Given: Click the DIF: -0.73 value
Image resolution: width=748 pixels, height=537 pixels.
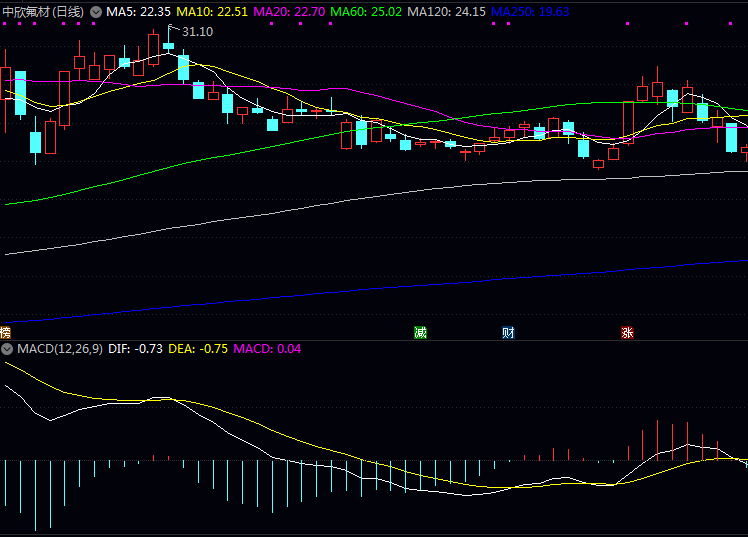Looking at the screenshot, I should click(135, 349).
